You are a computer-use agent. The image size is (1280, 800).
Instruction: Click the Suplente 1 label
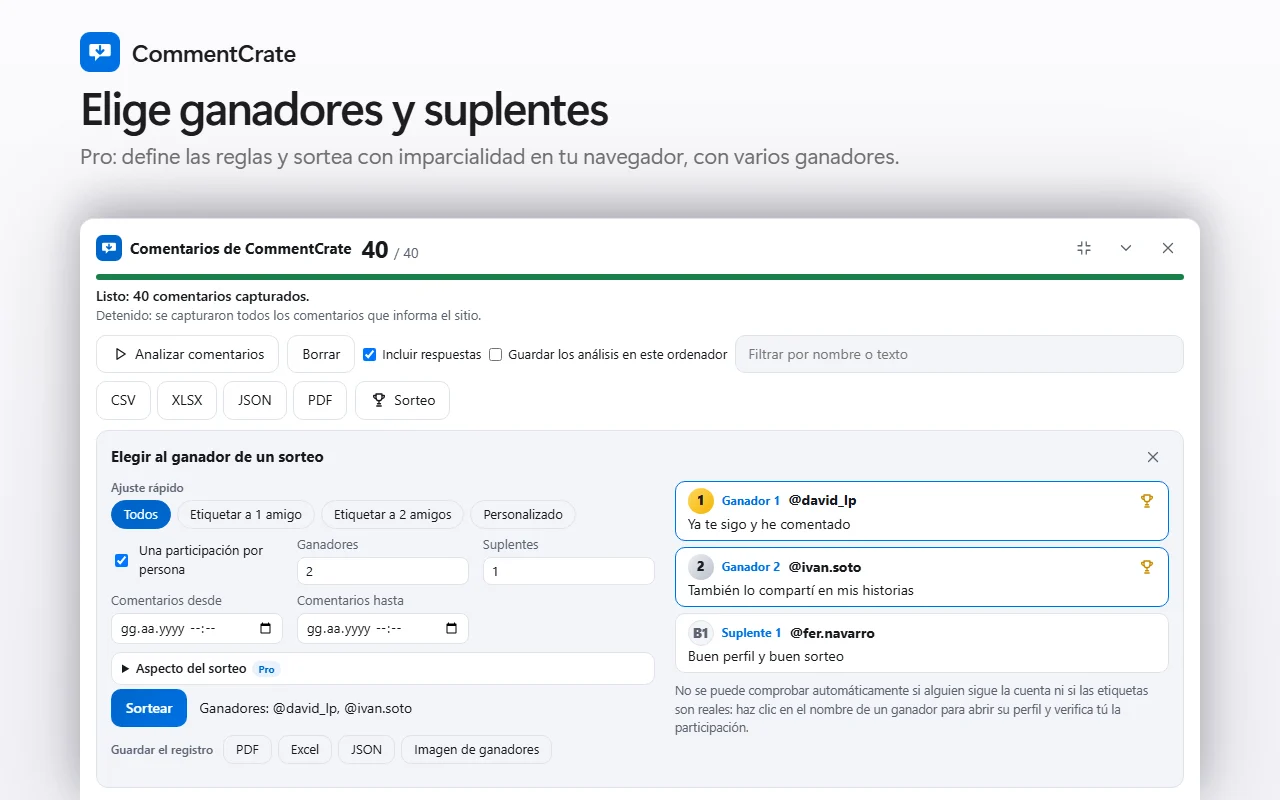click(x=752, y=632)
